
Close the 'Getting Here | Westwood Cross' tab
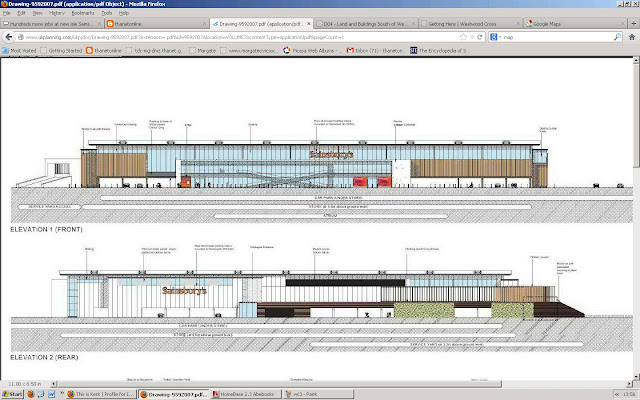pos(518,24)
